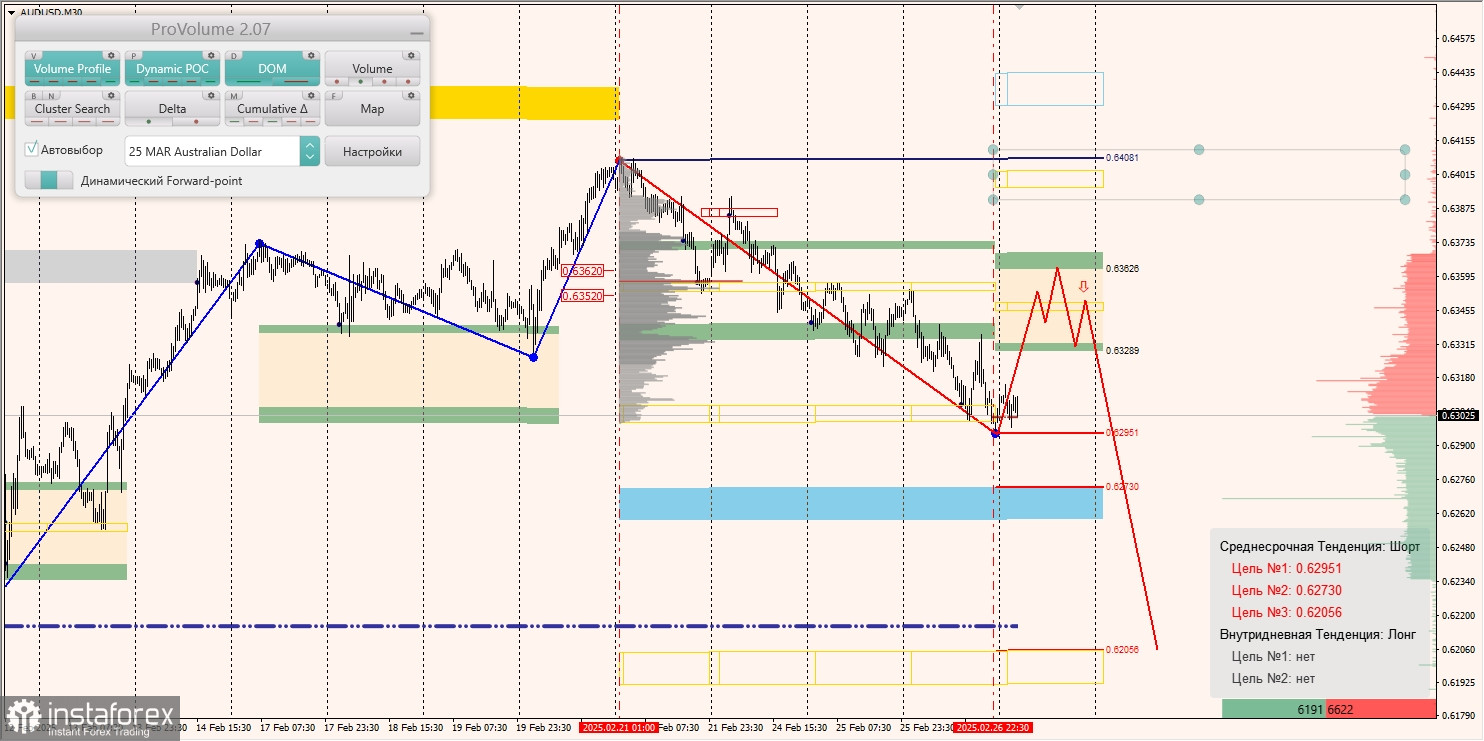Click the 0.62951 target level label

tap(1122, 433)
